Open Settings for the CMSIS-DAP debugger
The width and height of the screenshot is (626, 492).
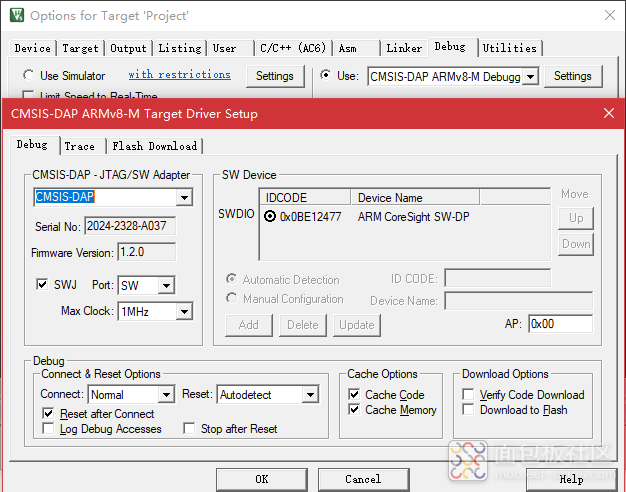pyautogui.click(x=573, y=76)
